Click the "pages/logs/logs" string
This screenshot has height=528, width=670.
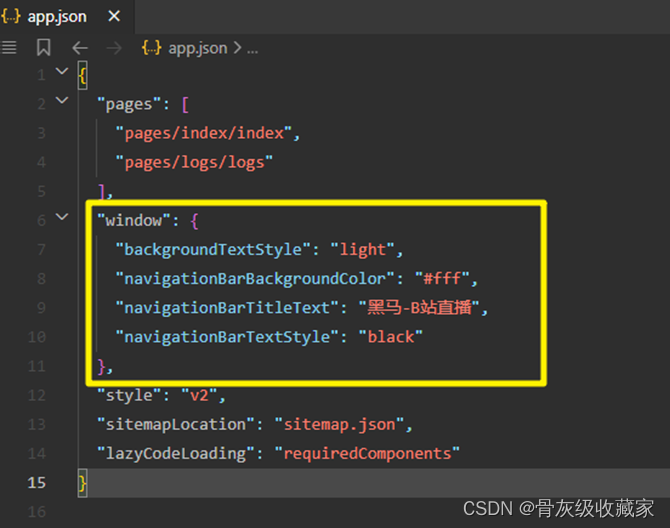click(x=194, y=162)
